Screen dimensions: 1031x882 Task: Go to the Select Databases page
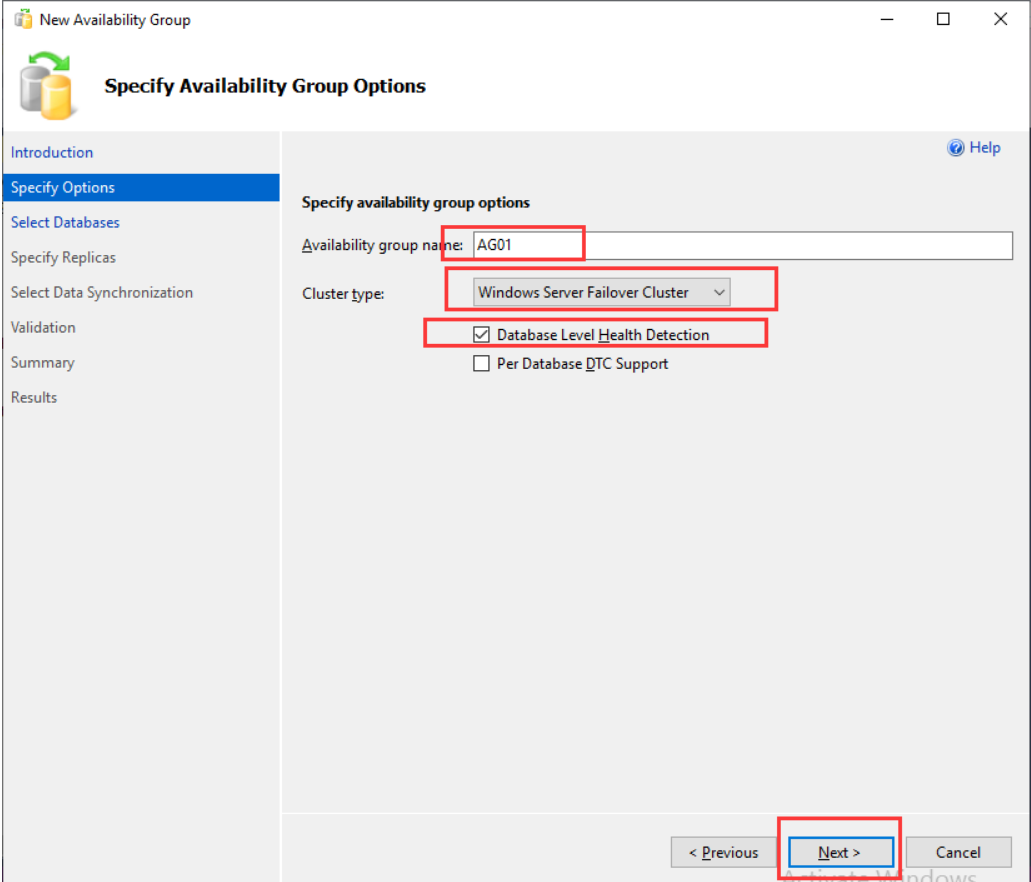(x=65, y=222)
